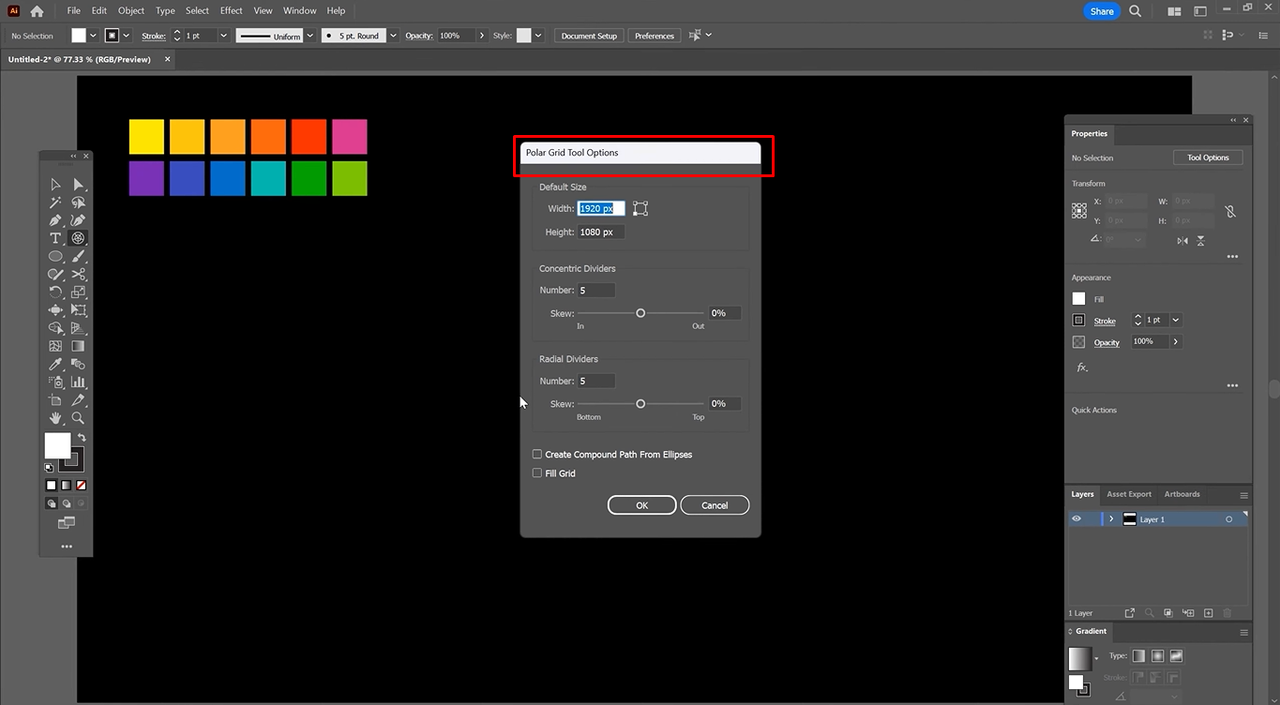Choose the Lasso tool

(x=78, y=203)
